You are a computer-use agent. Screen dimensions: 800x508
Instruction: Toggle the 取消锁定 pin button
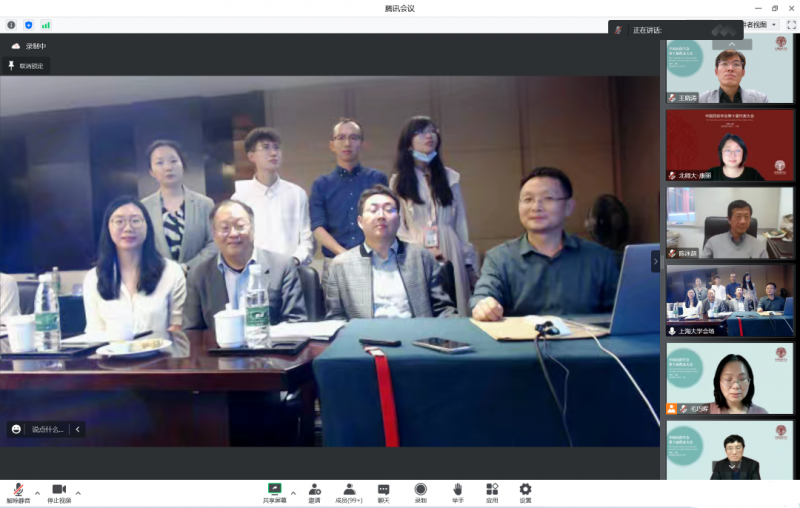pyautogui.click(x=27, y=65)
